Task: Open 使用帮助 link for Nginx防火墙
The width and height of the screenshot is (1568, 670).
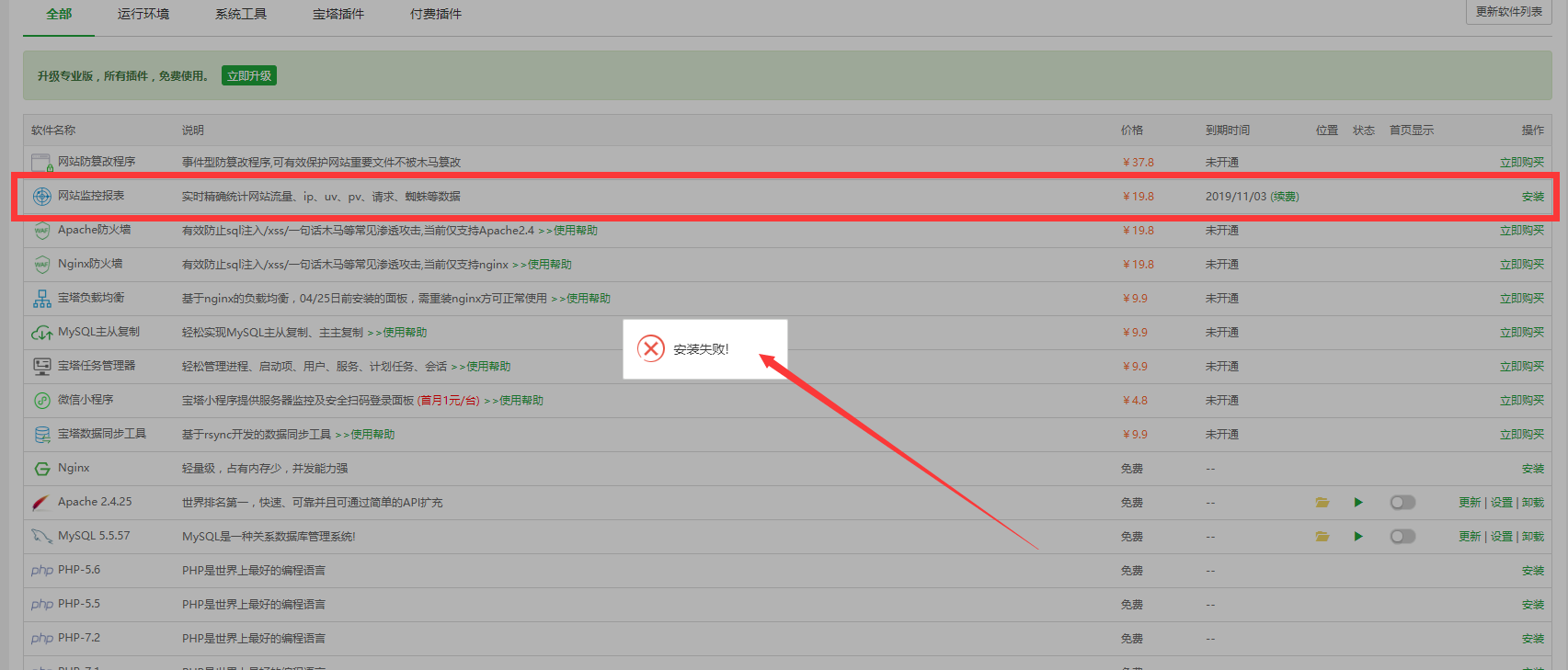Action: (x=543, y=265)
